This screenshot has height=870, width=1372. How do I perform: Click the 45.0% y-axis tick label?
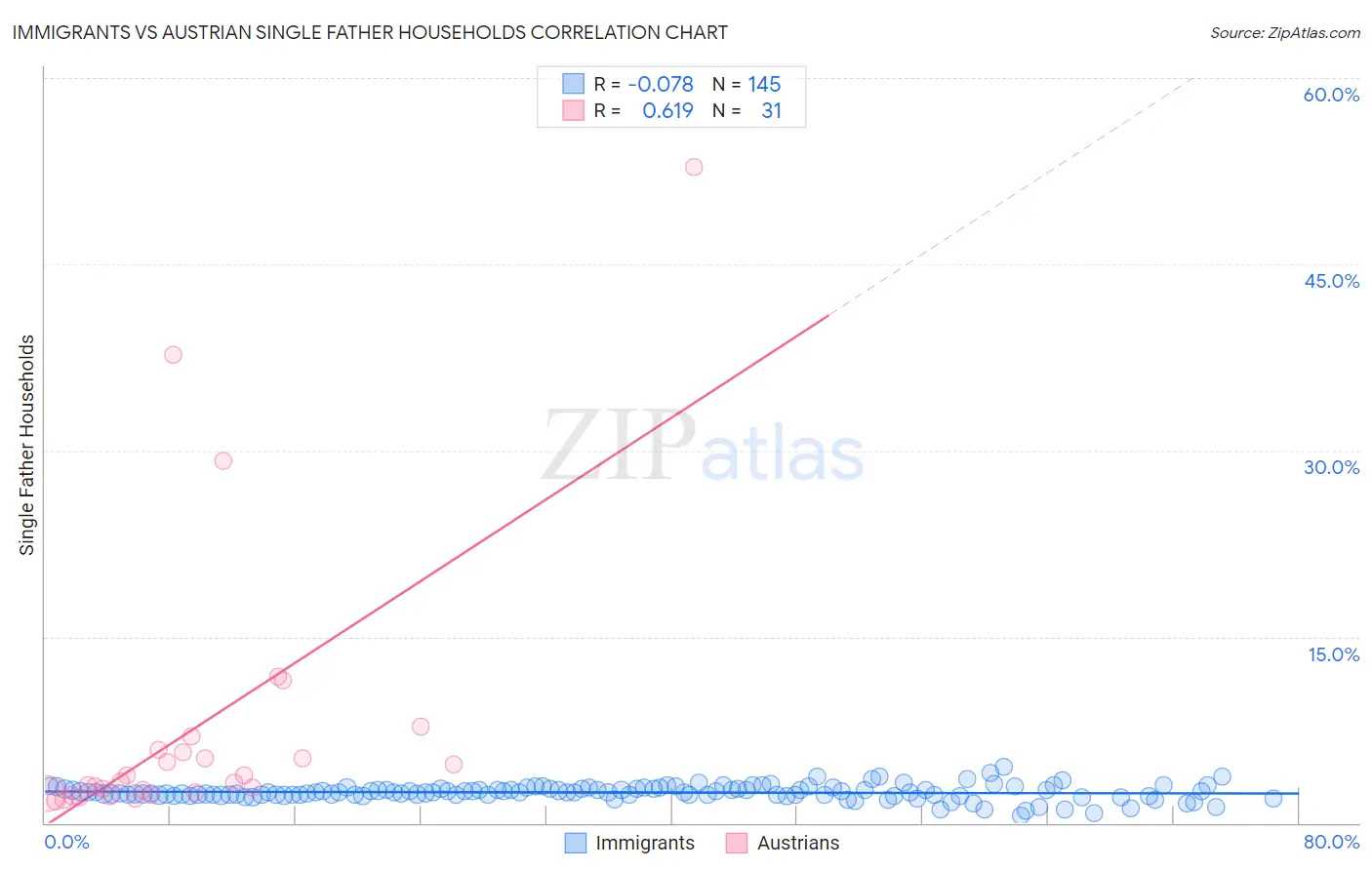pyautogui.click(x=1331, y=281)
